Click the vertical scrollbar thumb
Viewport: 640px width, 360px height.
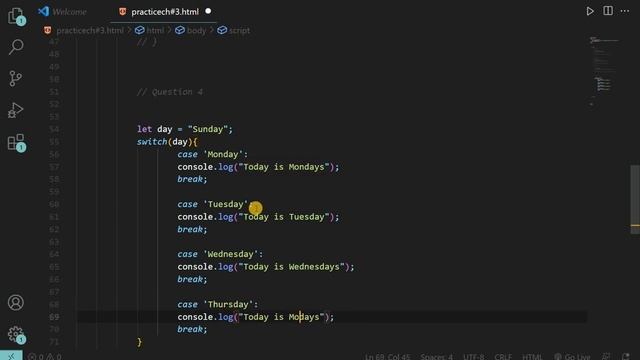coord(635,199)
